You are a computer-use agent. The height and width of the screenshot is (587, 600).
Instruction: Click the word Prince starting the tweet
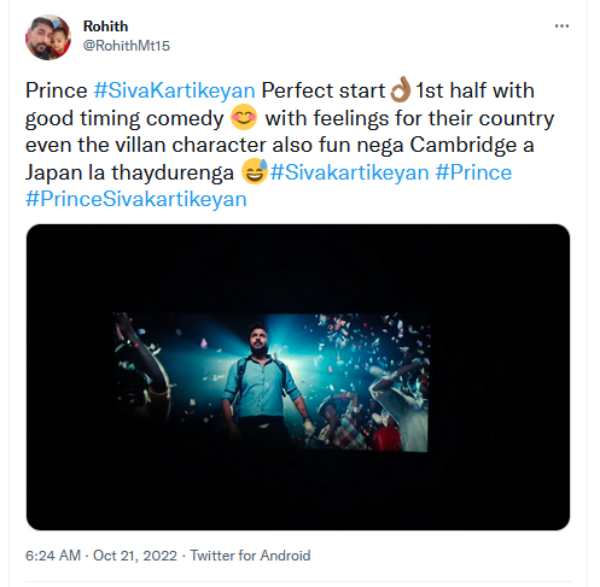point(56,91)
